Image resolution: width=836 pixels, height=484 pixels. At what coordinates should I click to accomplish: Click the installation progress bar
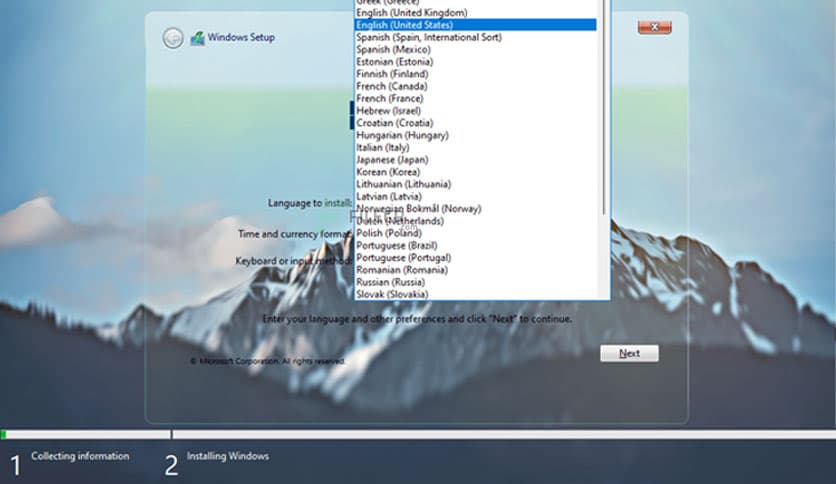418,434
